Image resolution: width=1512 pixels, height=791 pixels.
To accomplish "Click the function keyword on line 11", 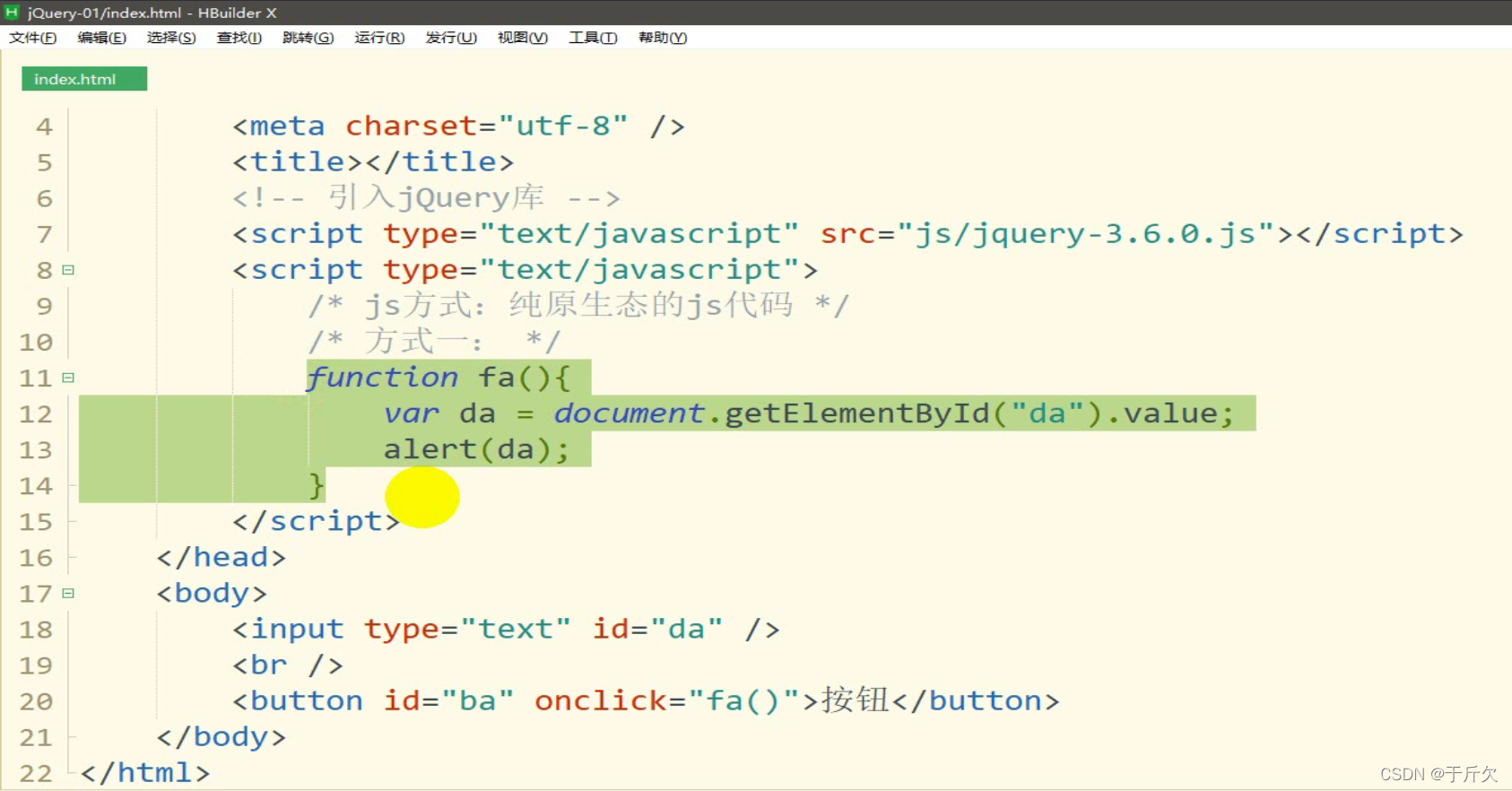I will coord(383,377).
